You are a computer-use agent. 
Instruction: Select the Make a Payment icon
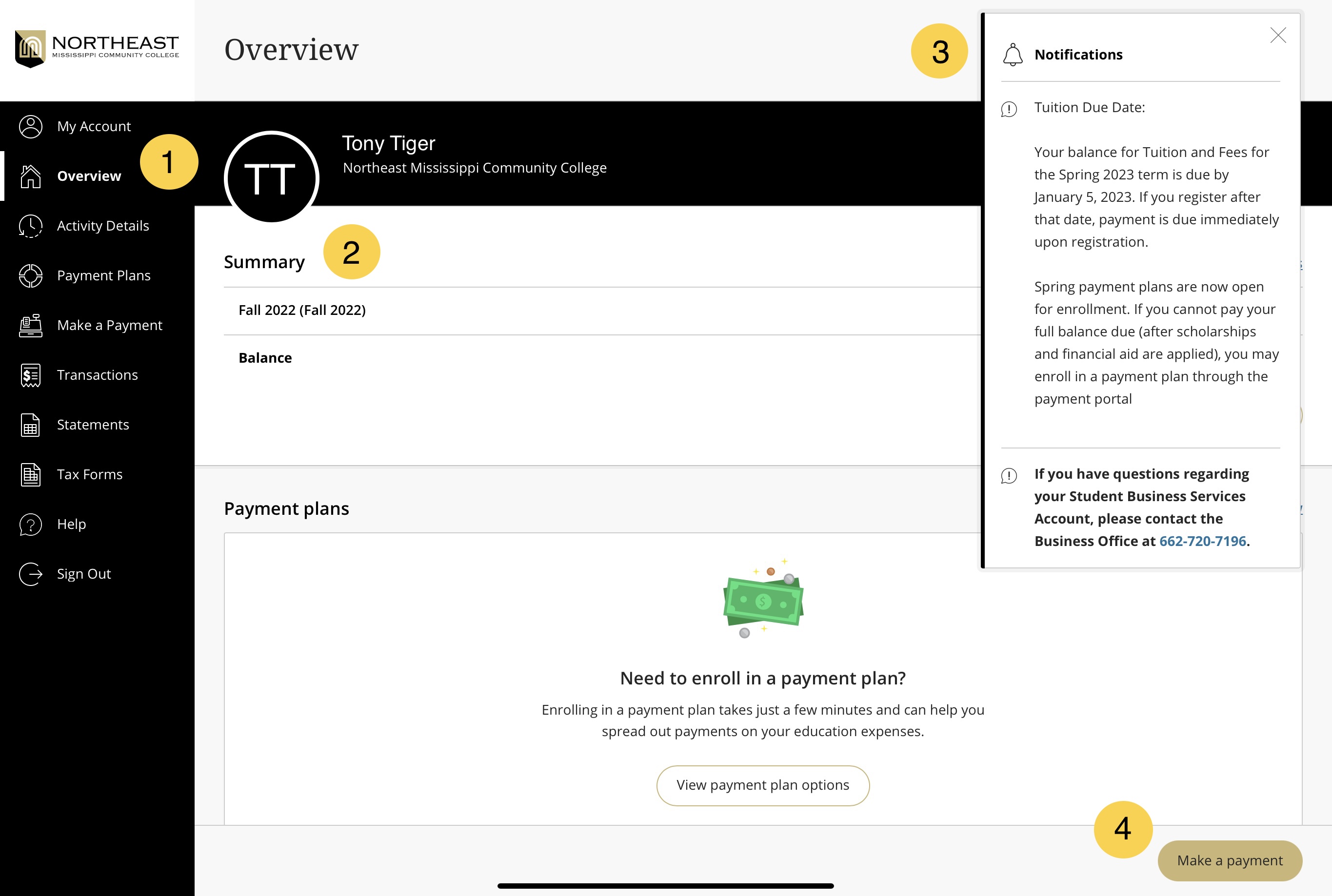pos(30,325)
